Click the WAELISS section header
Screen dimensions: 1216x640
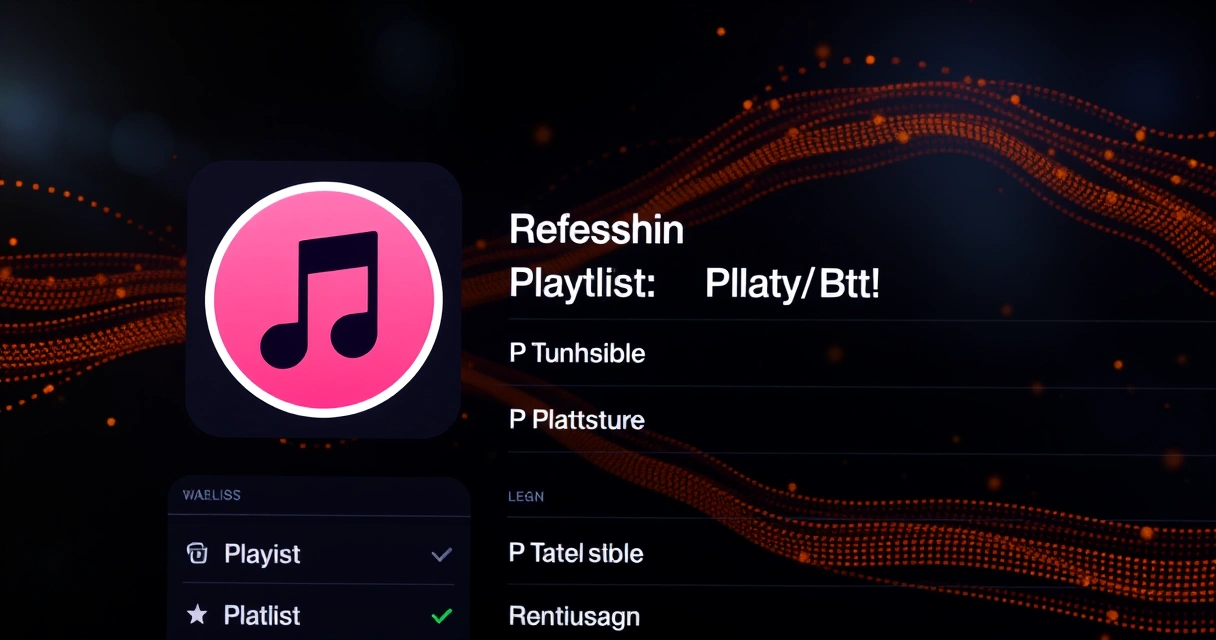(x=211, y=495)
